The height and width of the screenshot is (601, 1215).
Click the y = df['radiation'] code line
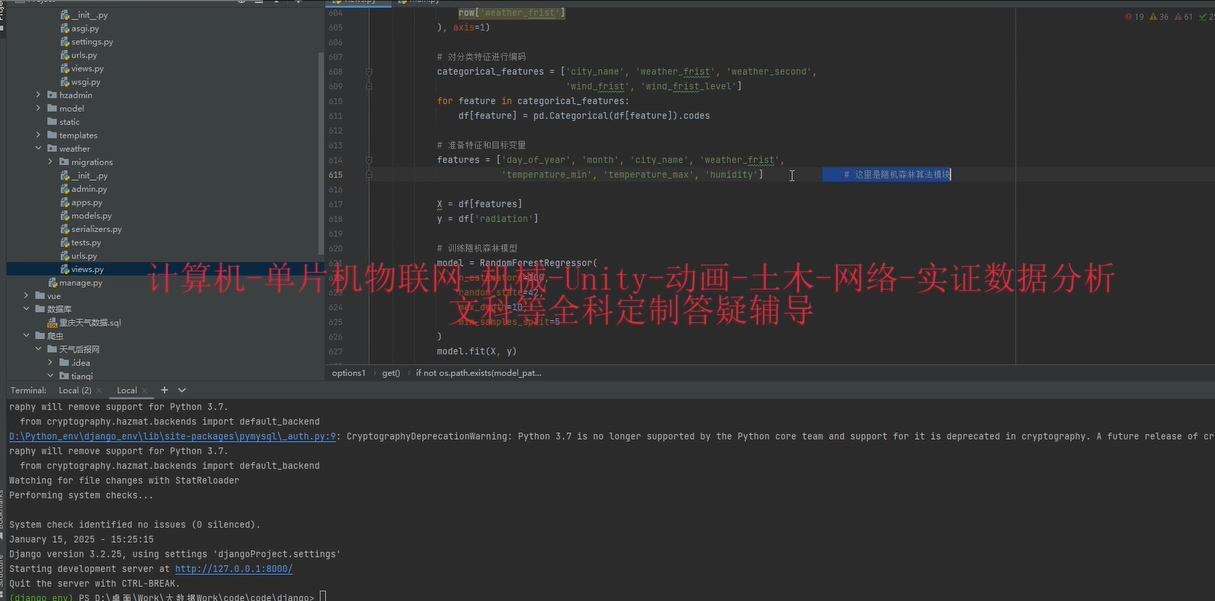coord(487,219)
